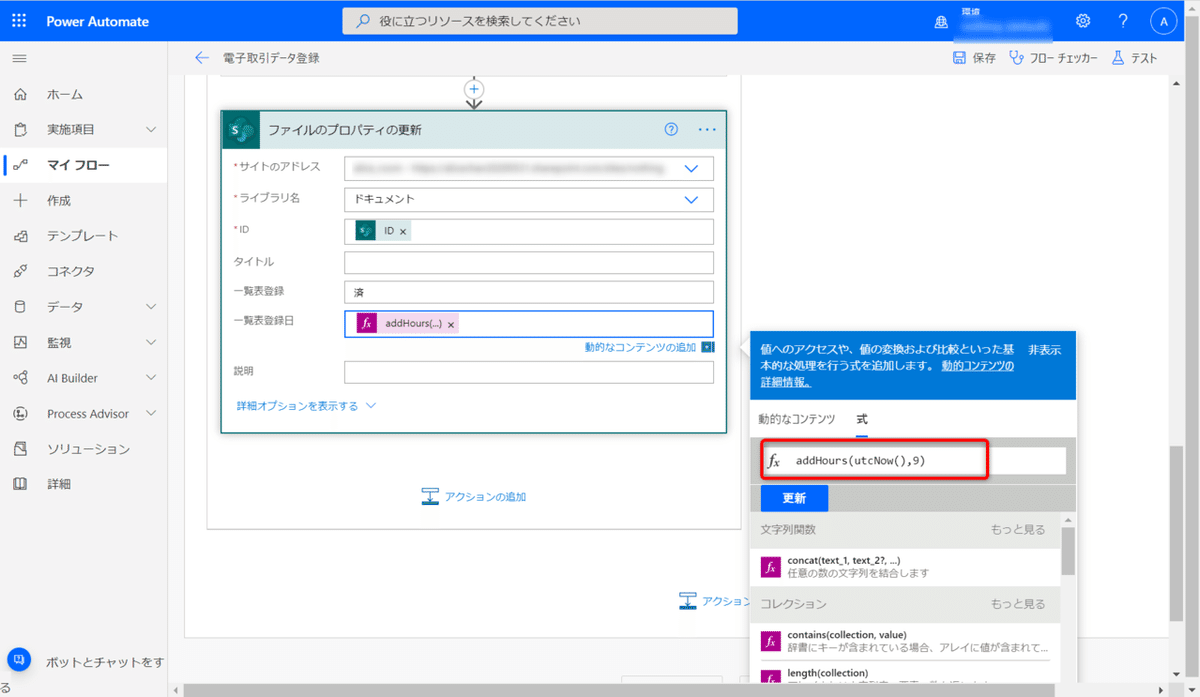Screen dimensions: 1200x697
Task: Open テンプレート in the sidebar
Action: pos(83,236)
